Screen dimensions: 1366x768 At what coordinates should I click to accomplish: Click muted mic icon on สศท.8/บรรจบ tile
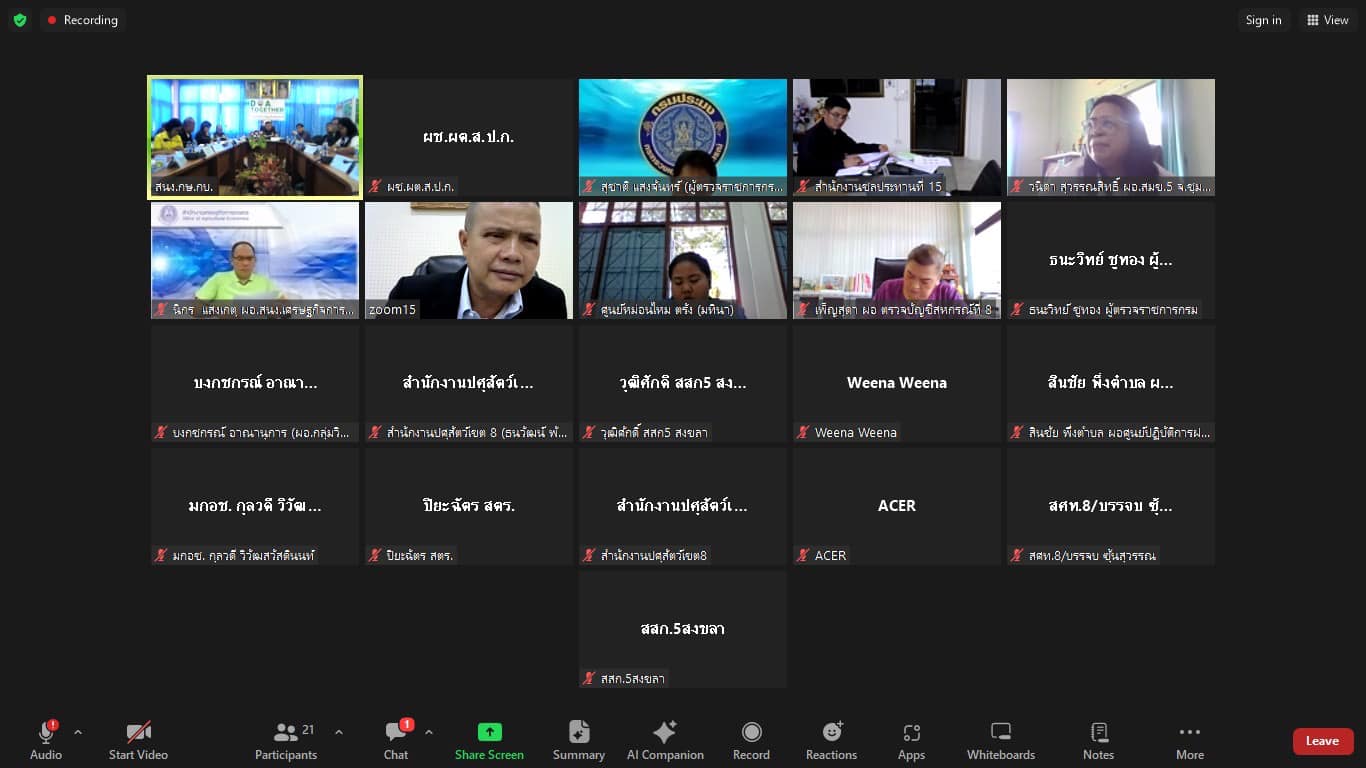coord(1017,556)
